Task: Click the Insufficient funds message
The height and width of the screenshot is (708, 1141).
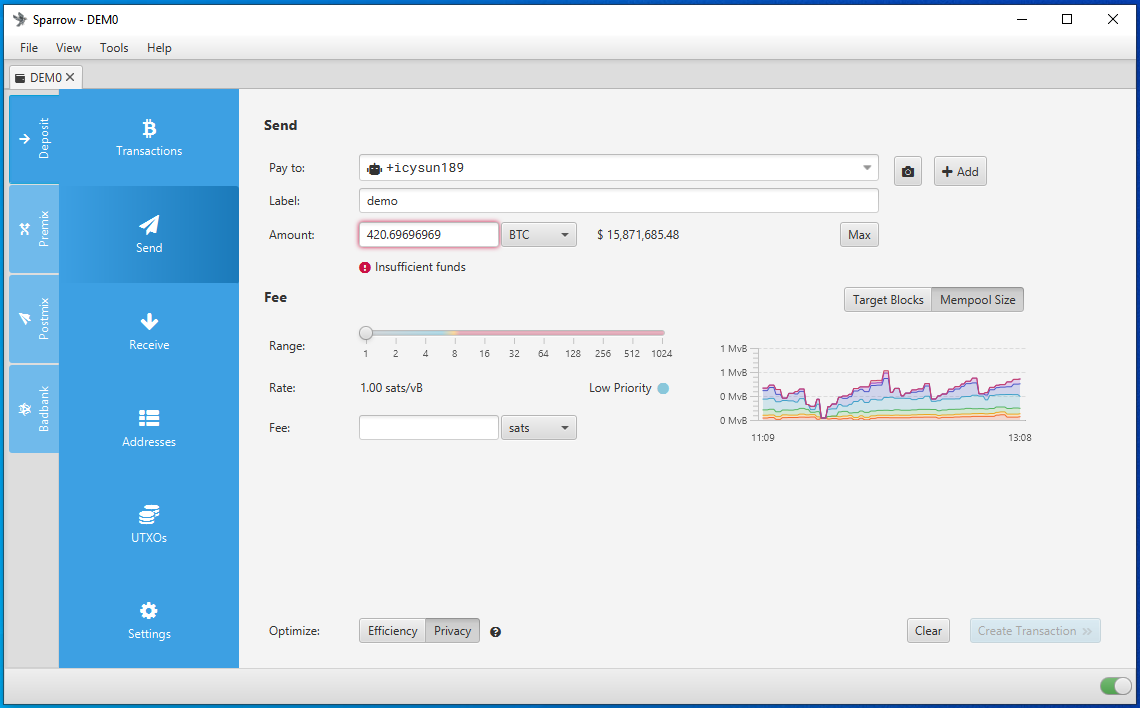Action: point(420,267)
